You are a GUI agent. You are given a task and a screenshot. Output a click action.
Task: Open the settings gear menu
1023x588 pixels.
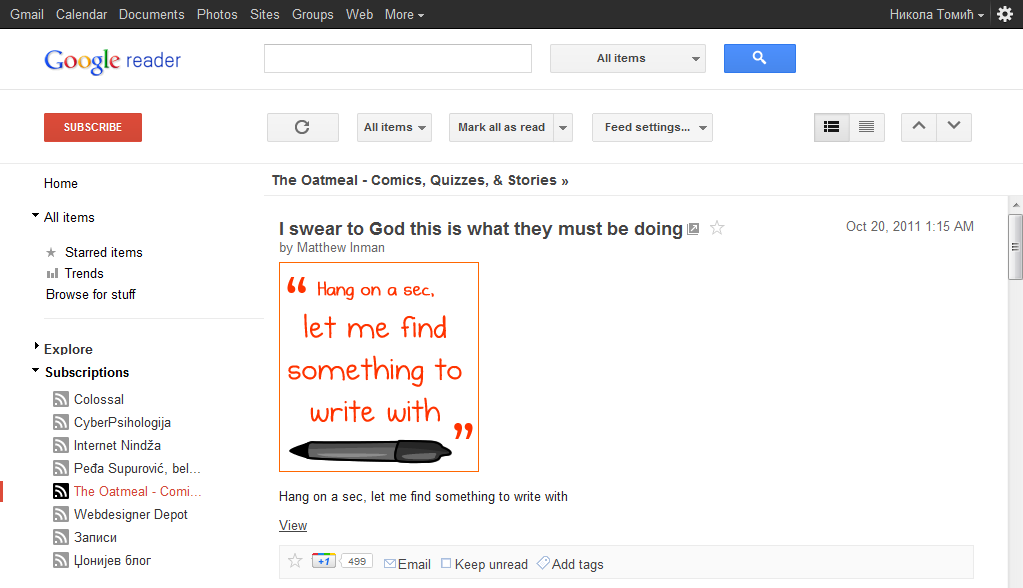click(x=1005, y=14)
